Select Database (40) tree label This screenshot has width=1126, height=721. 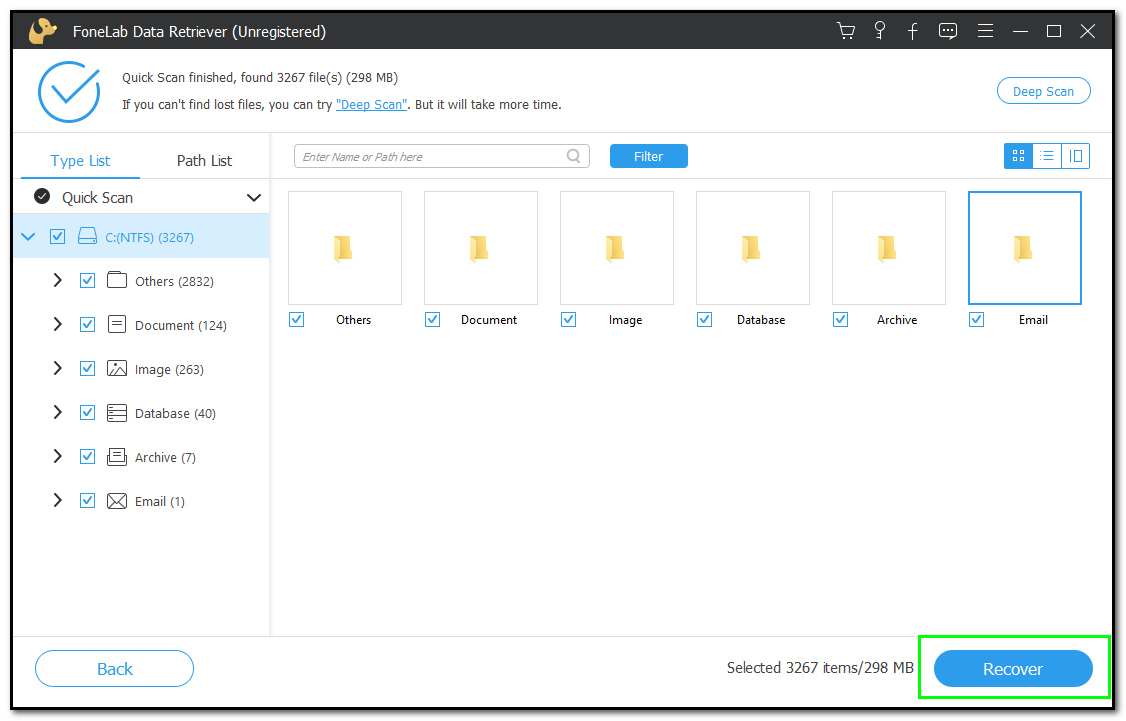pos(175,414)
